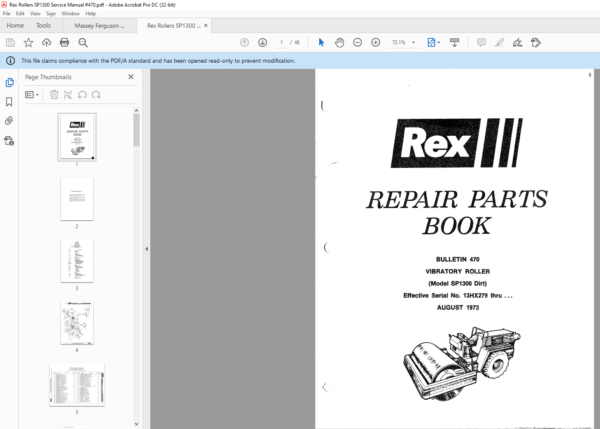Rotate page thumbnails clockwise

click(96, 94)
